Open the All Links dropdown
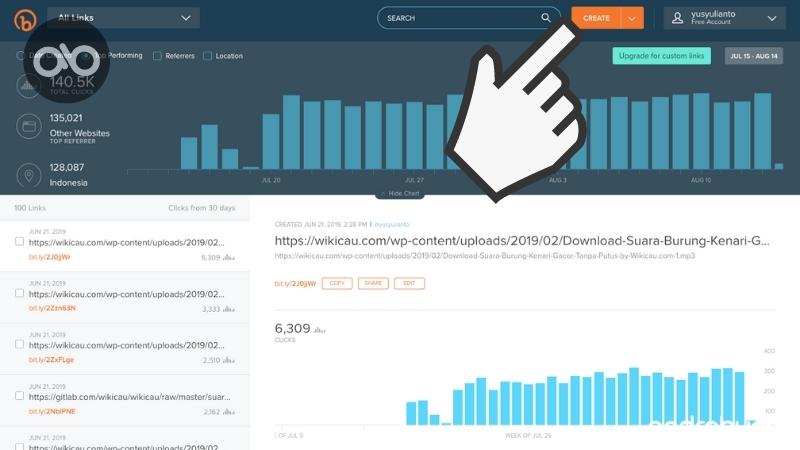The height and width of the screenshot is (450, 800). coord(123,18)
